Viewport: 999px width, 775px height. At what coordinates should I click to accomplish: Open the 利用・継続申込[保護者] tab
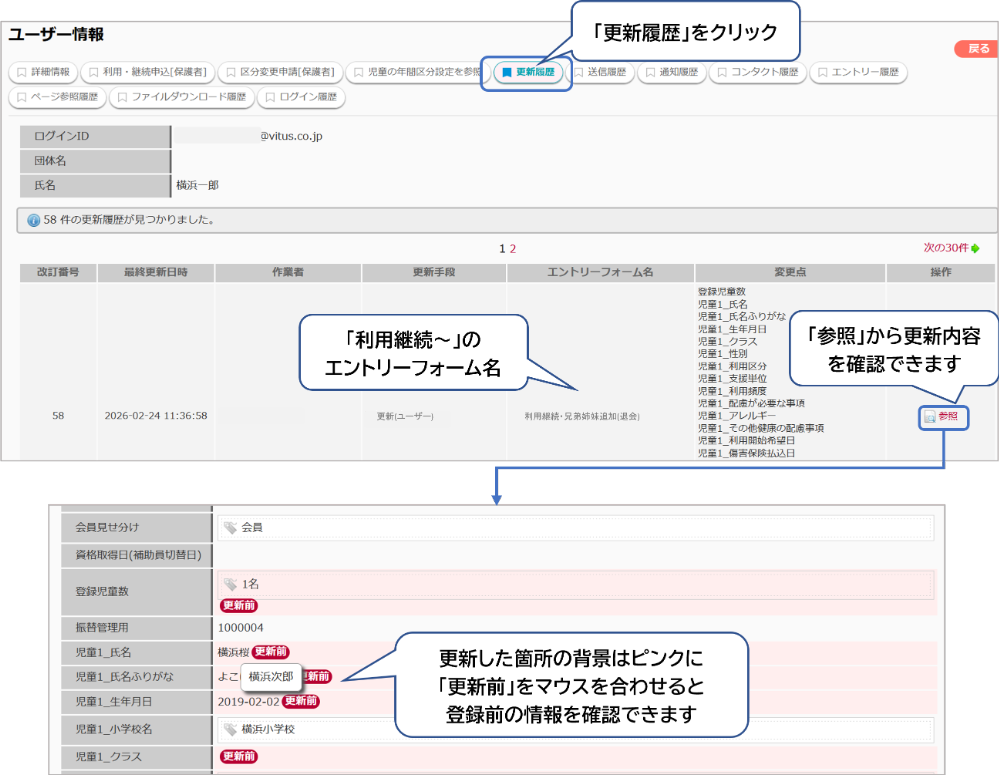click(x=146, y=73)
